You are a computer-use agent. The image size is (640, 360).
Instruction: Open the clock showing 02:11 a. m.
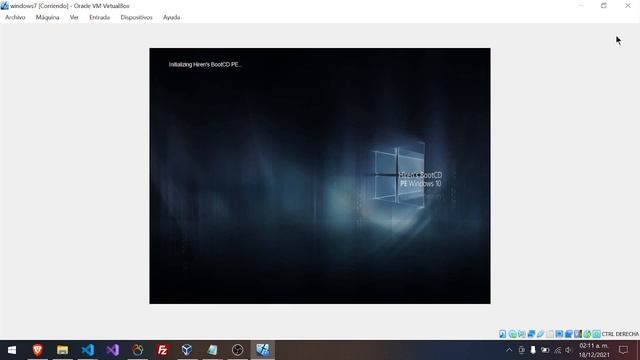[x=594, y=350]
